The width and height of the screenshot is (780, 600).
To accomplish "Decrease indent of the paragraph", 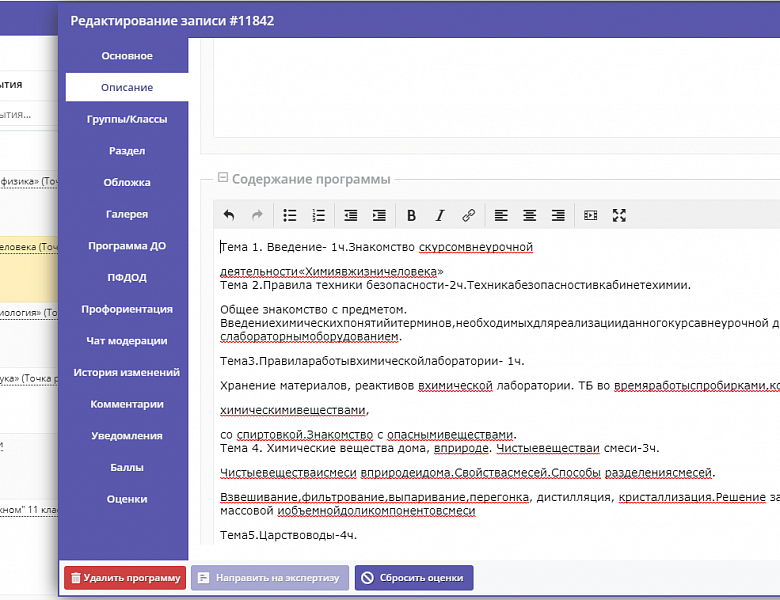I will pos(351,215).
